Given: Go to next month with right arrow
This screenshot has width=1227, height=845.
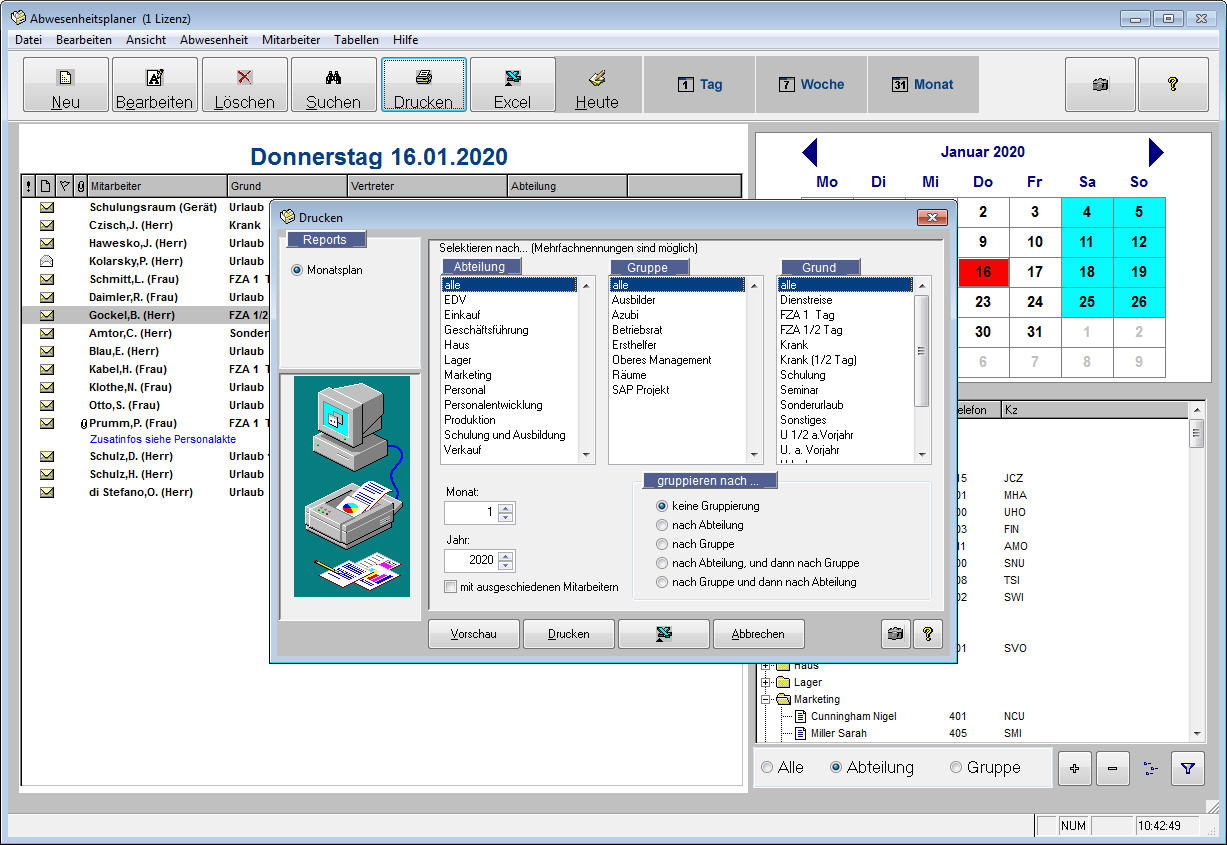Looking at the screenshot, I should click(1156, 152).
